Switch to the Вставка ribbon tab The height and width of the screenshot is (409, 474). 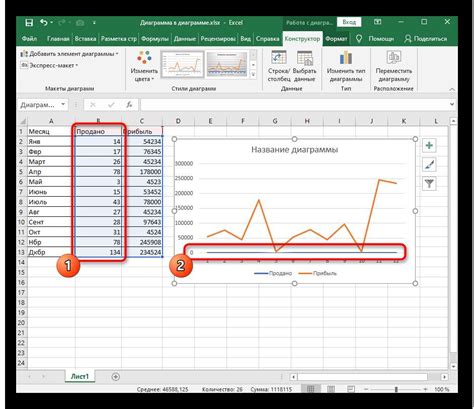[x=85, y=39]
